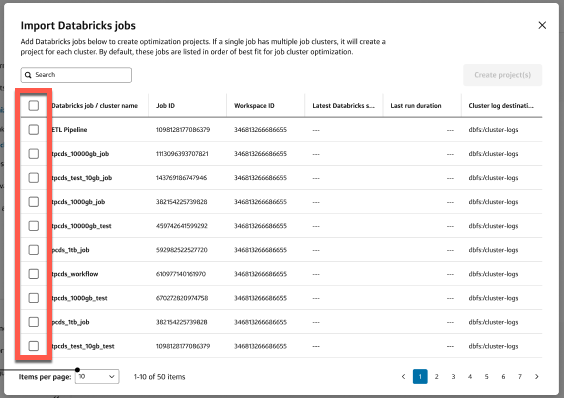This screenshot has width=564, height=398.
Task: Click the tpcds_1000gb_job row name
Action: tap(78, 202)
